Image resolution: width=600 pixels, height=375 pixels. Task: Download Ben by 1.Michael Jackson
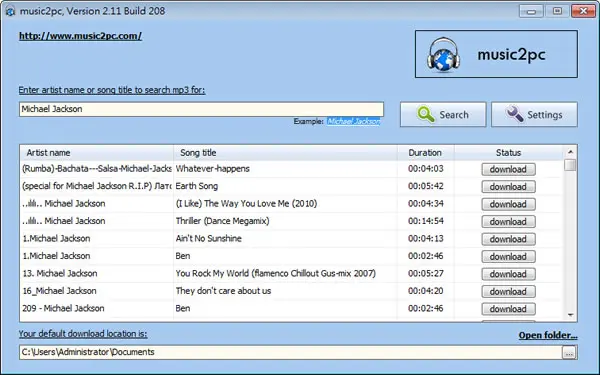click(x=508, y=257)
